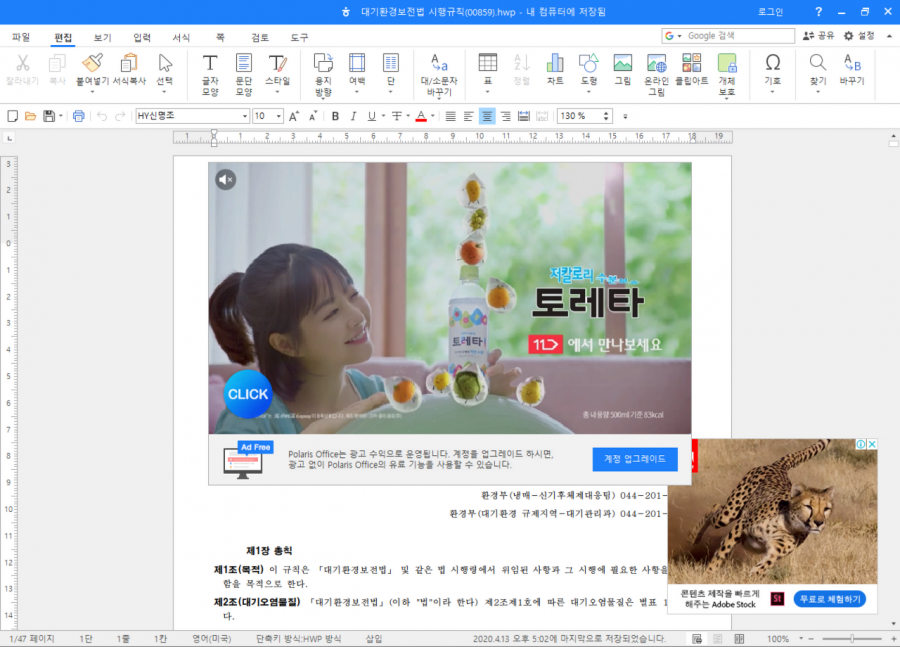This screenshot has width=900, height=647.
Task: Toggle Justify alignment
Action: [451, 116]
